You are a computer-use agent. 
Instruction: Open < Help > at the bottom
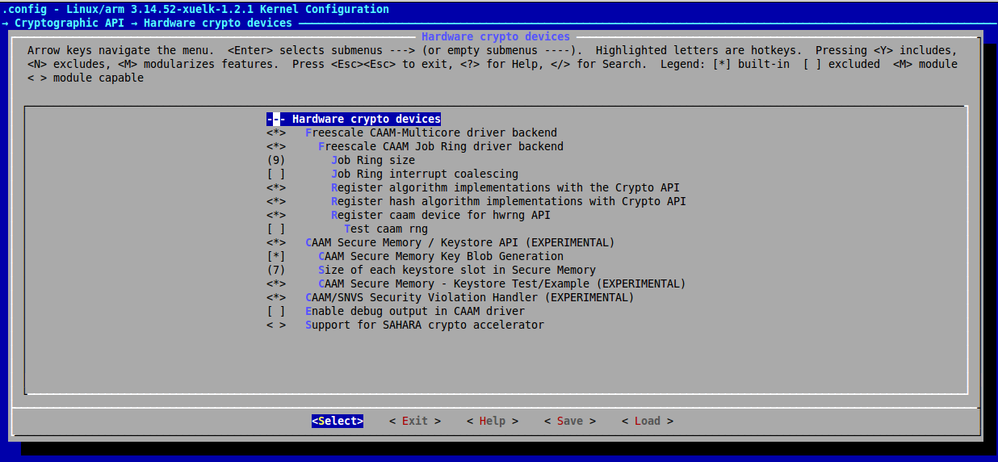point(493,421)
